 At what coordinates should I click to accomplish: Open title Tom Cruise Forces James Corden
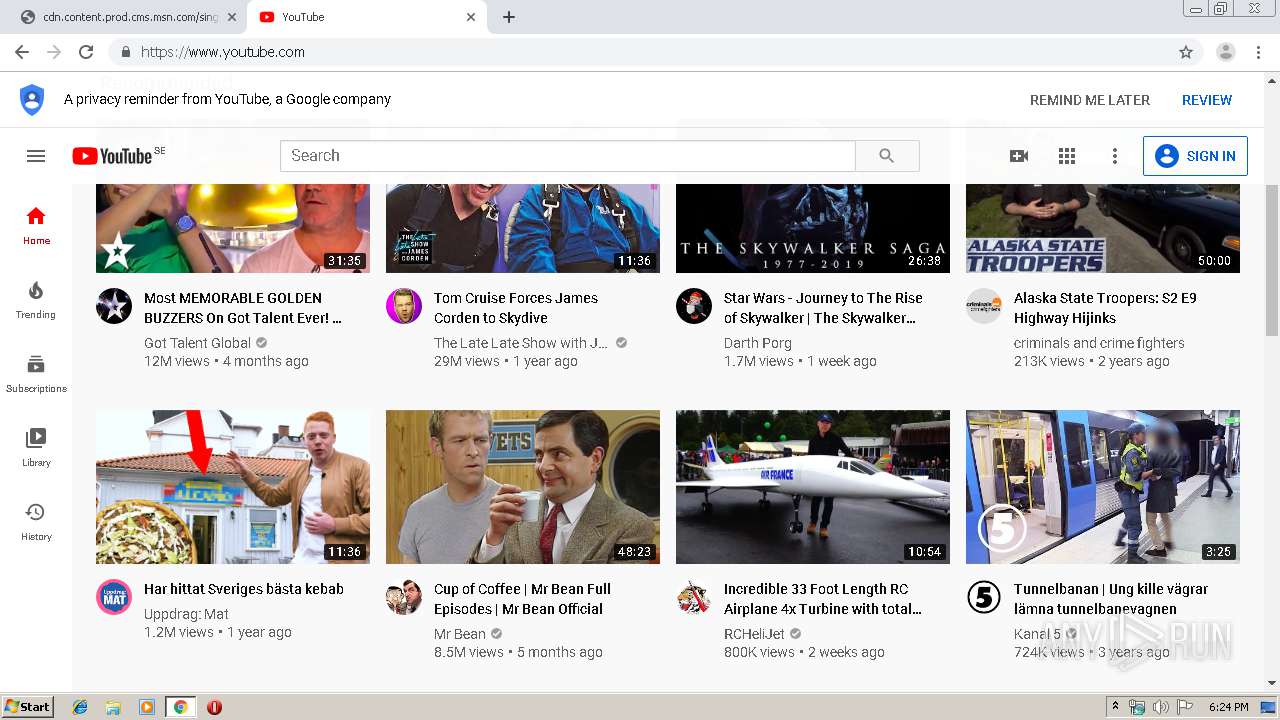click(x=516, y=308)
